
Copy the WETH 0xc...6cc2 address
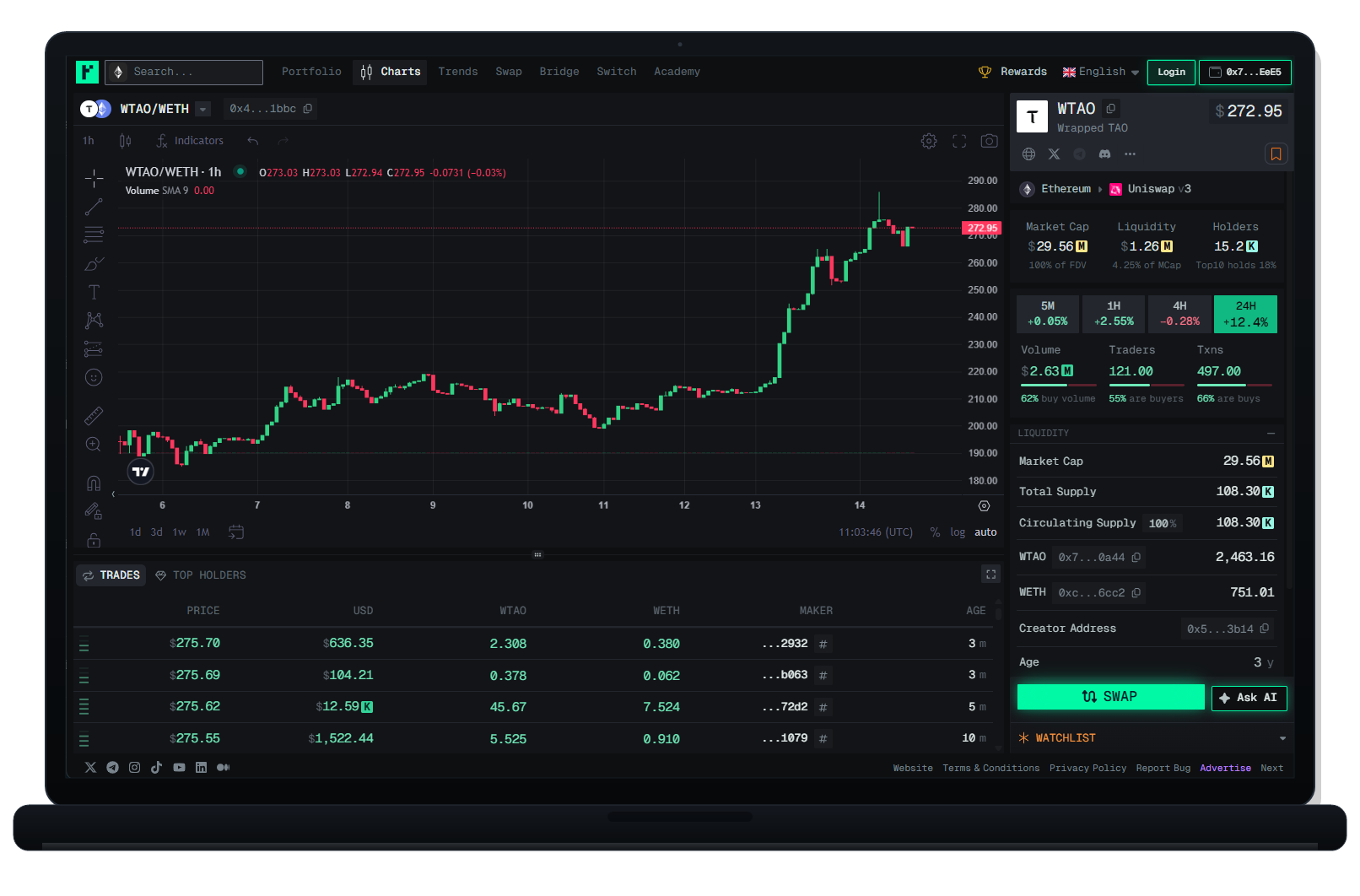(1136, 593)
